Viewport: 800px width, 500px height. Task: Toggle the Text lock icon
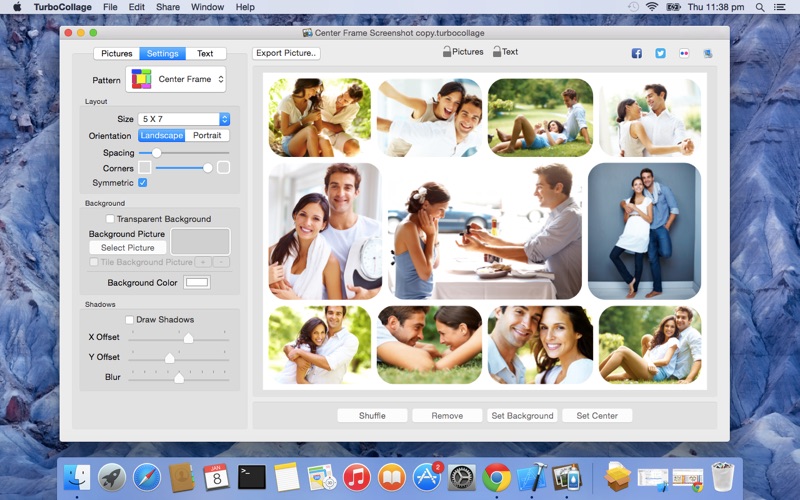[496, 52]
